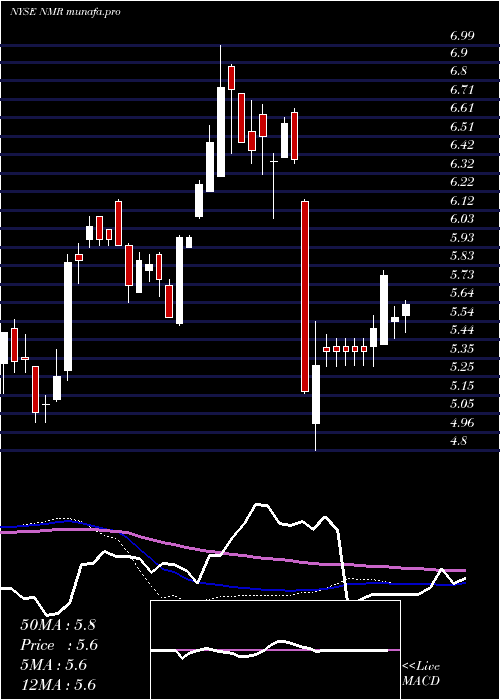The width and height of the screenshot is (500, 700).
Task: Click the 6.12 price axis label
Action: [462, 201]
